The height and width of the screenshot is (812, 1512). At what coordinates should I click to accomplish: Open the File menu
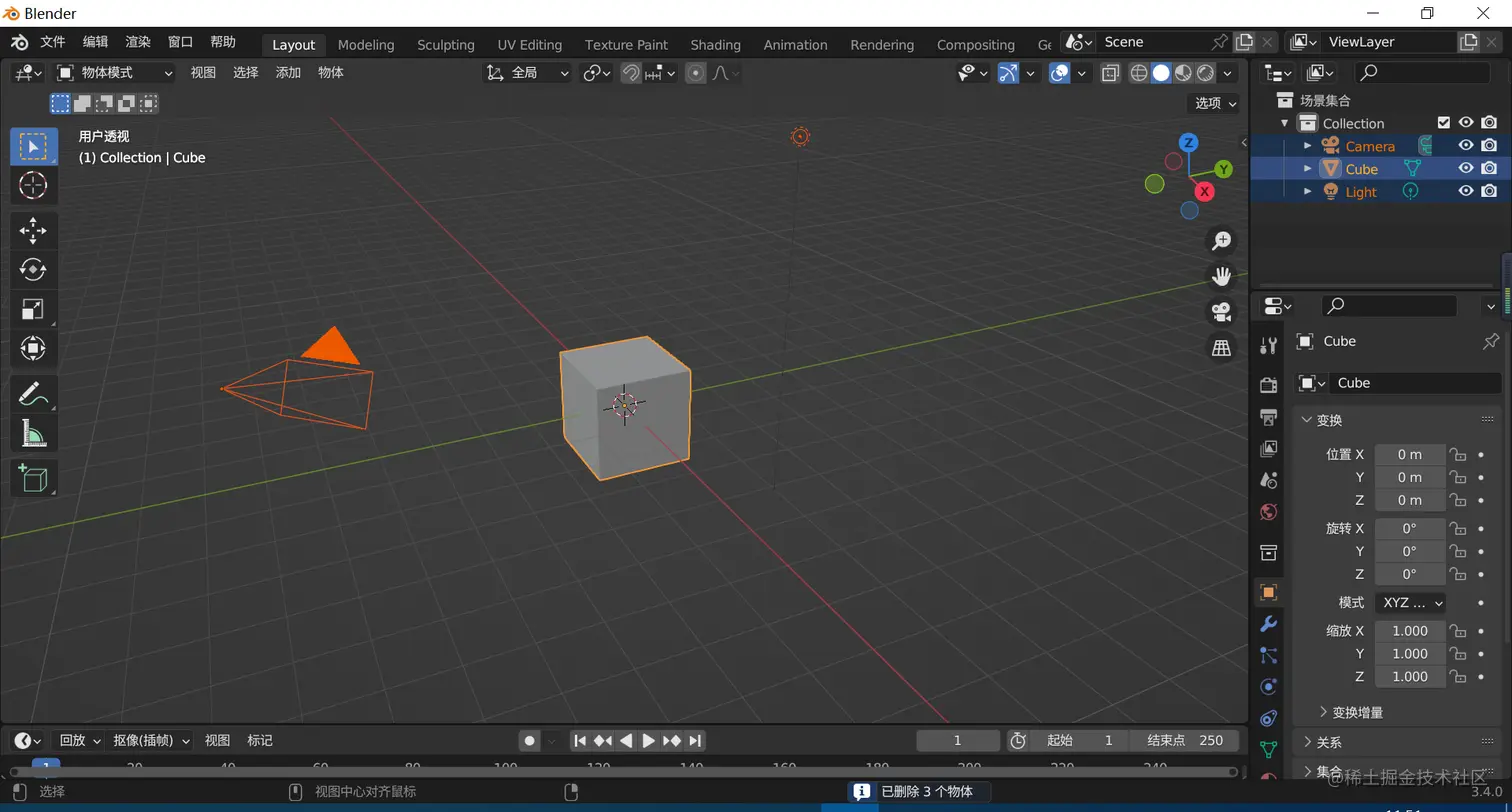(x=53, y=42)
